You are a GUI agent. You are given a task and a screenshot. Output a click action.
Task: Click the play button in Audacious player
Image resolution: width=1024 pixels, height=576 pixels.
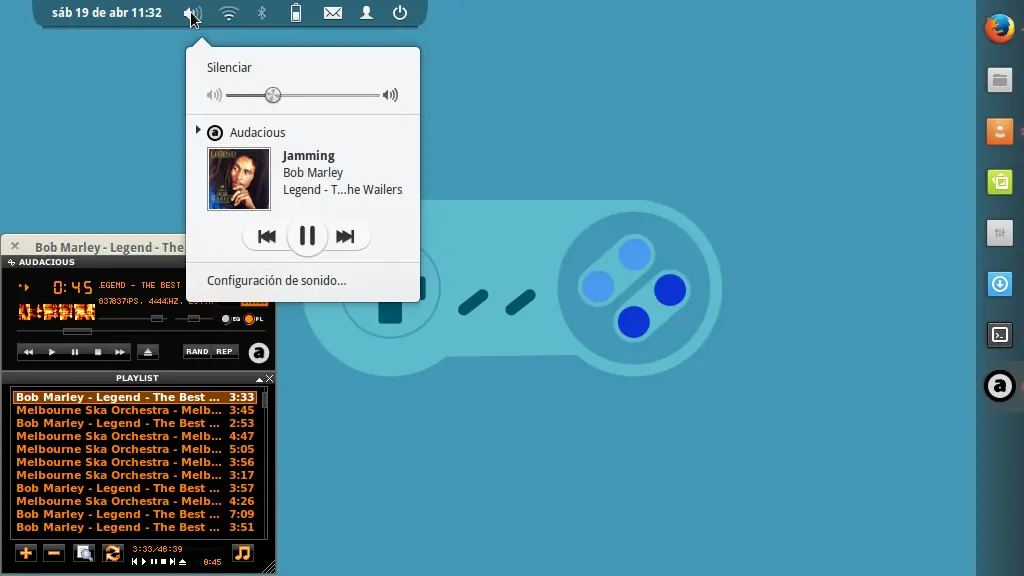coord(52,352)
